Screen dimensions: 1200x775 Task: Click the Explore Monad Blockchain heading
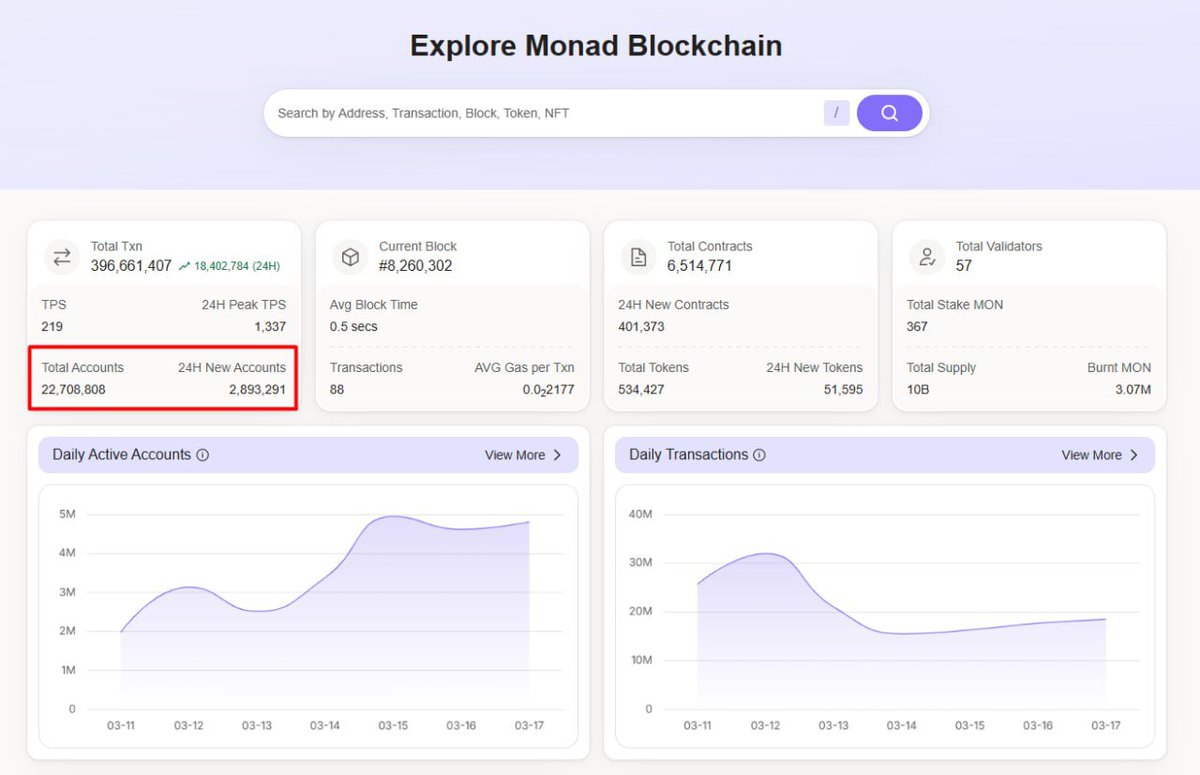(x=596, y=46)
